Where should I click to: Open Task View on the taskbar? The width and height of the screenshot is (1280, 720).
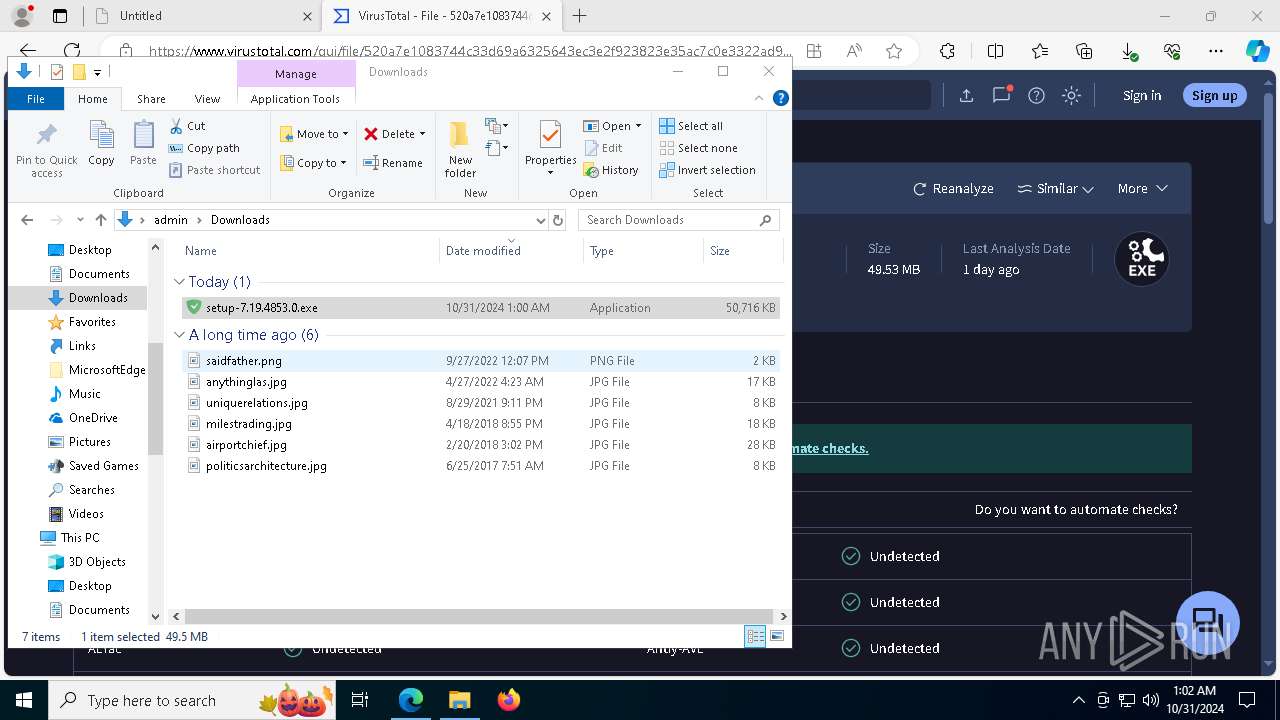click(361, 700)
